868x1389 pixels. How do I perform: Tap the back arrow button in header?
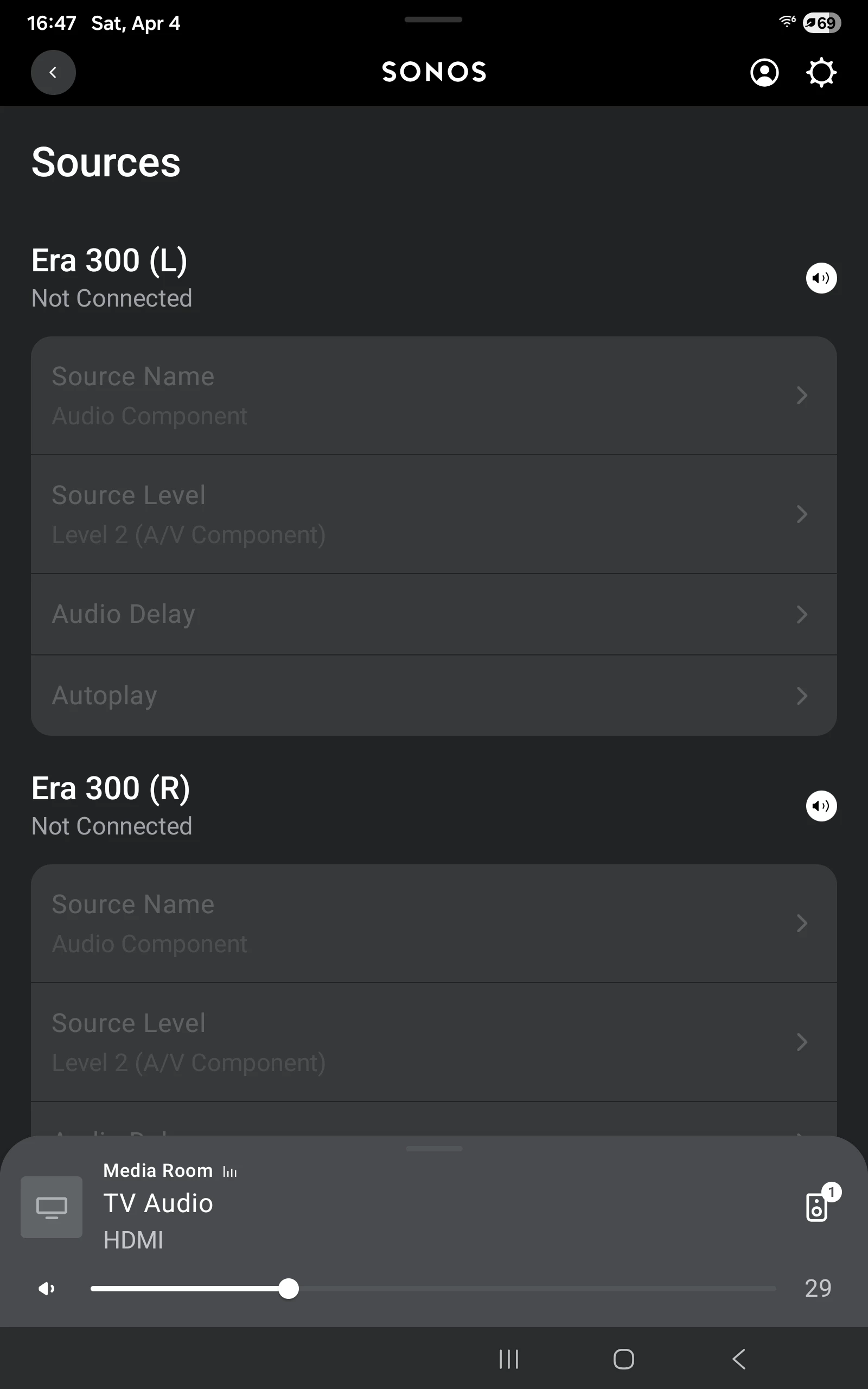pyautogui.click(x=53, y=72)
